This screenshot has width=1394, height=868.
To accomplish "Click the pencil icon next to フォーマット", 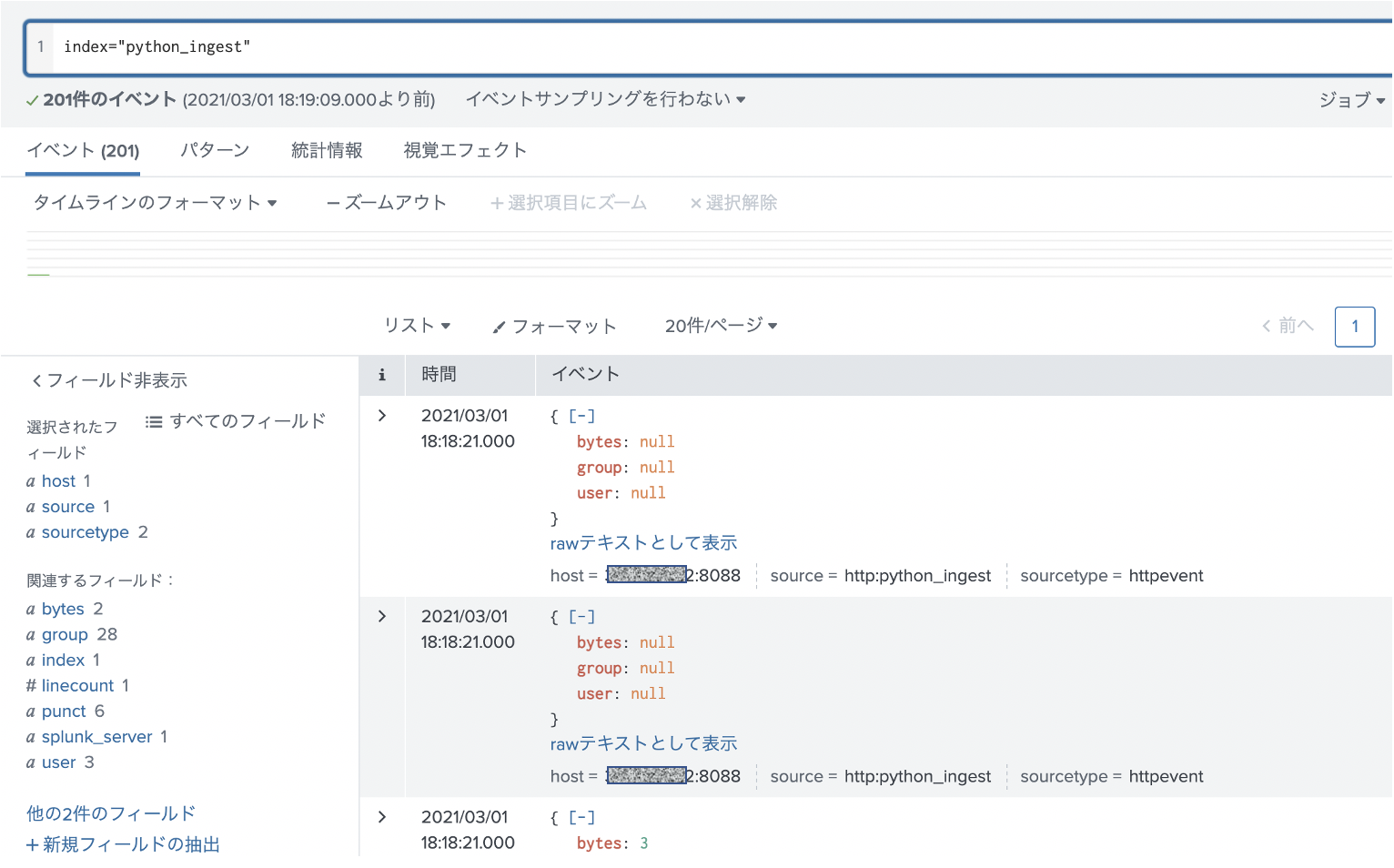I will (497, 326).
